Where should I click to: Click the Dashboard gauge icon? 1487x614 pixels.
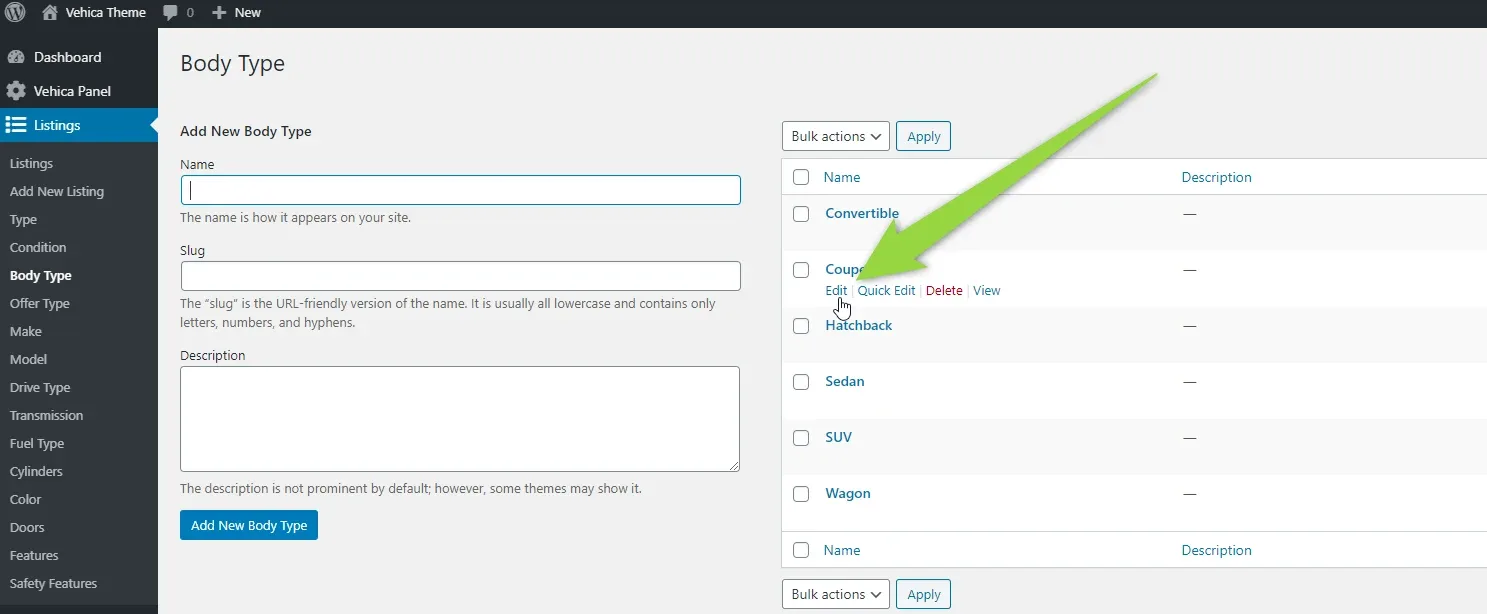click(x=16, y=57)
